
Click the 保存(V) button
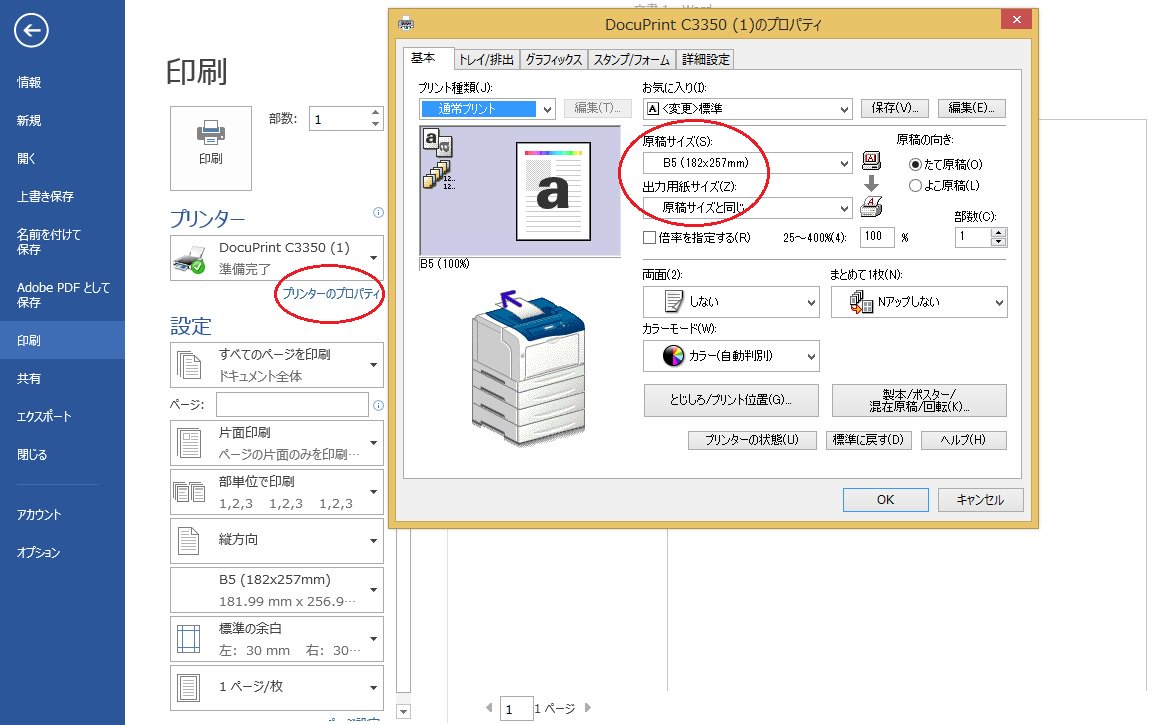(x=894, y=108)
